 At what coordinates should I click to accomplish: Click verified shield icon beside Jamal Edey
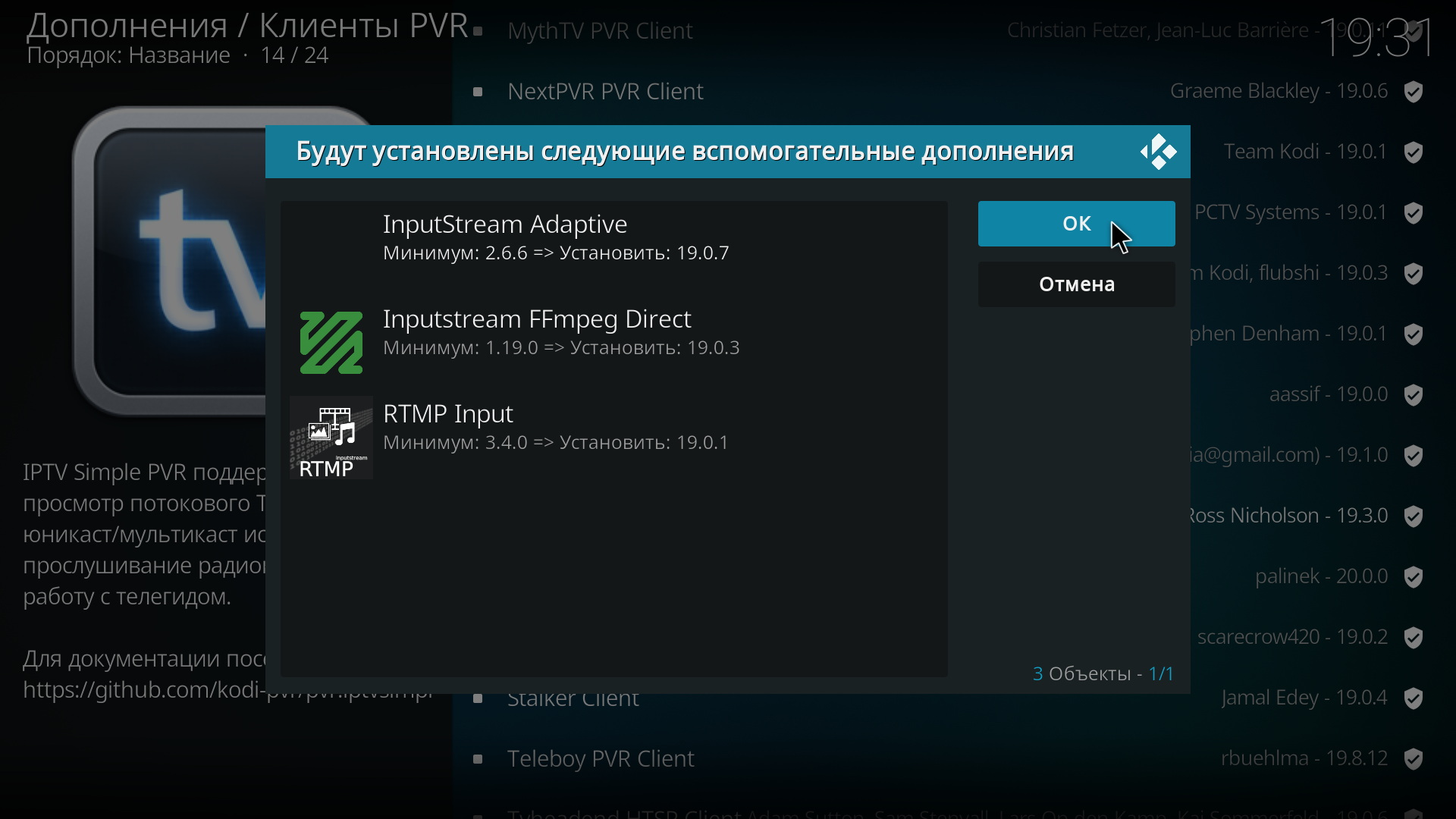coord(1413,698)
